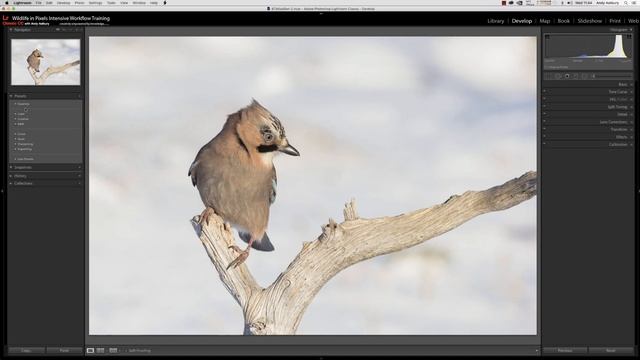Switch to the Map module

click(544, 21)
